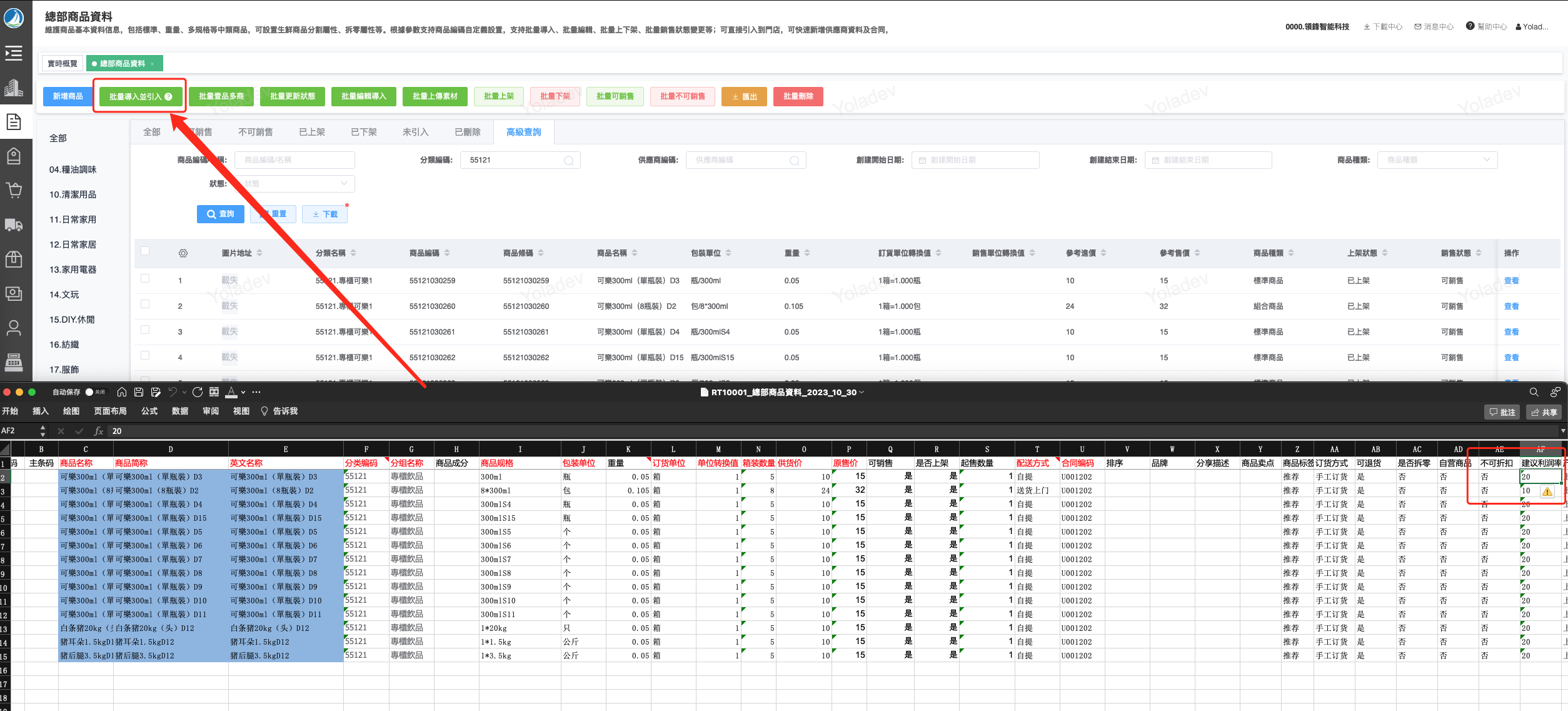Click the fx insert function icon

(98, 431)
